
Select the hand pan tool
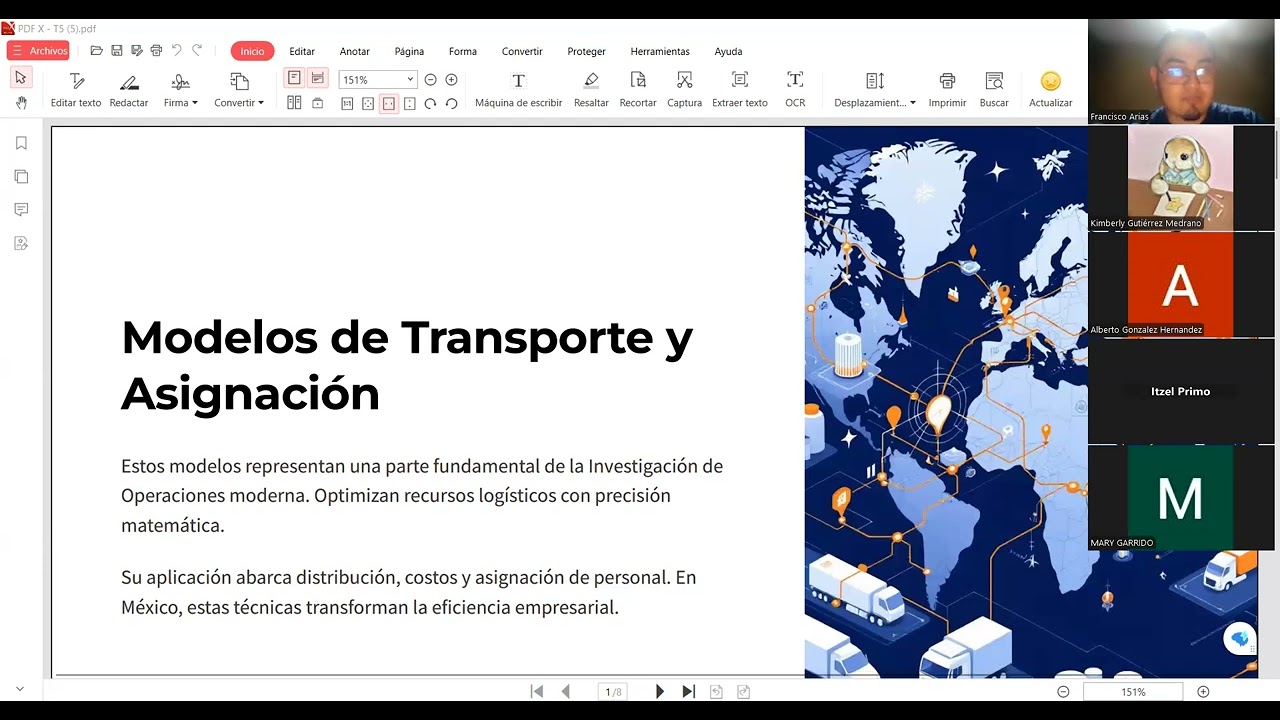pyautogui.click(x=21, y=103)
